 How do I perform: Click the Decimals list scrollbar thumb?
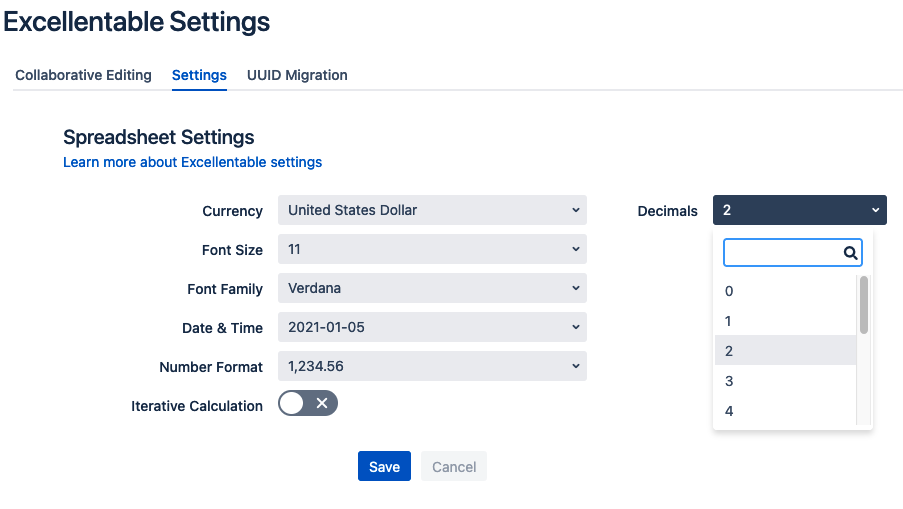863,305
